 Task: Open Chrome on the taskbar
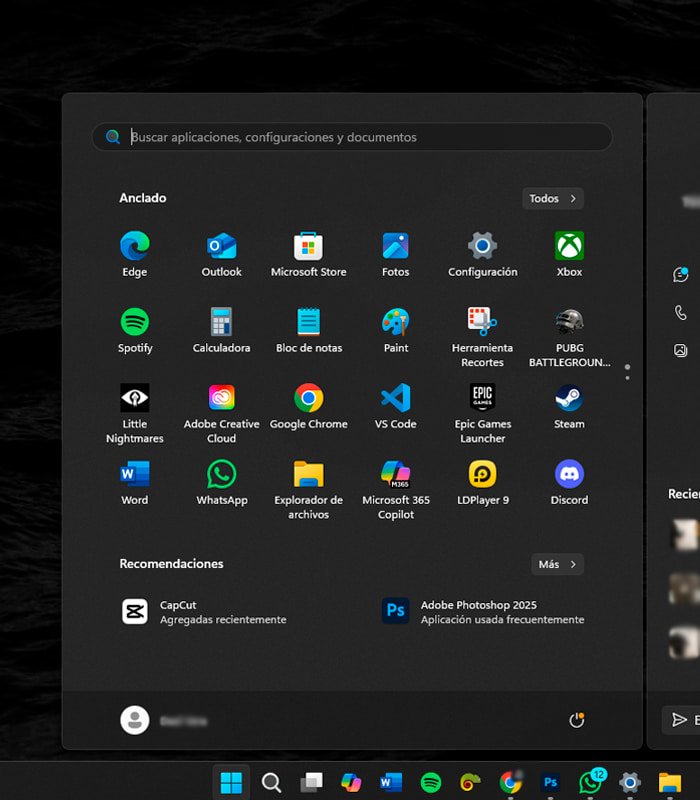click(510, 782)
